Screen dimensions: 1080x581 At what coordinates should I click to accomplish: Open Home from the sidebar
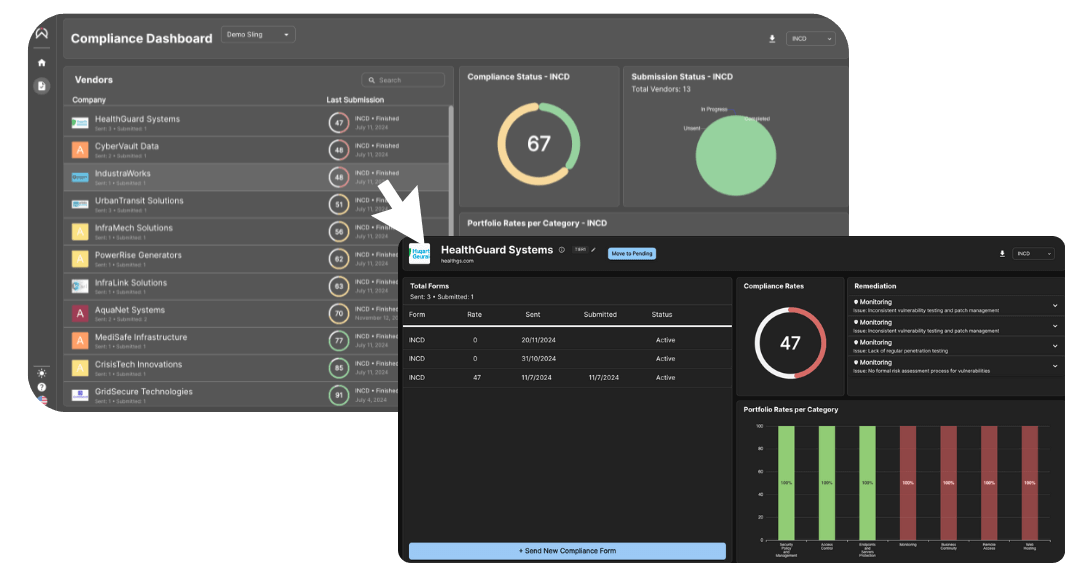[41, 61]
